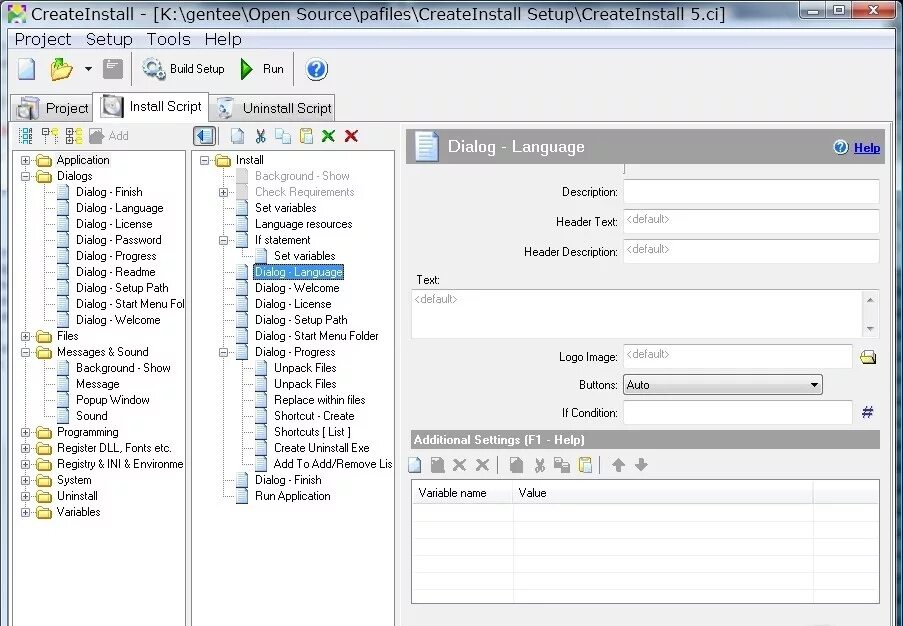Open the Setup menu
The height and width of the screenshot is (626, 903).
point(109,39)
